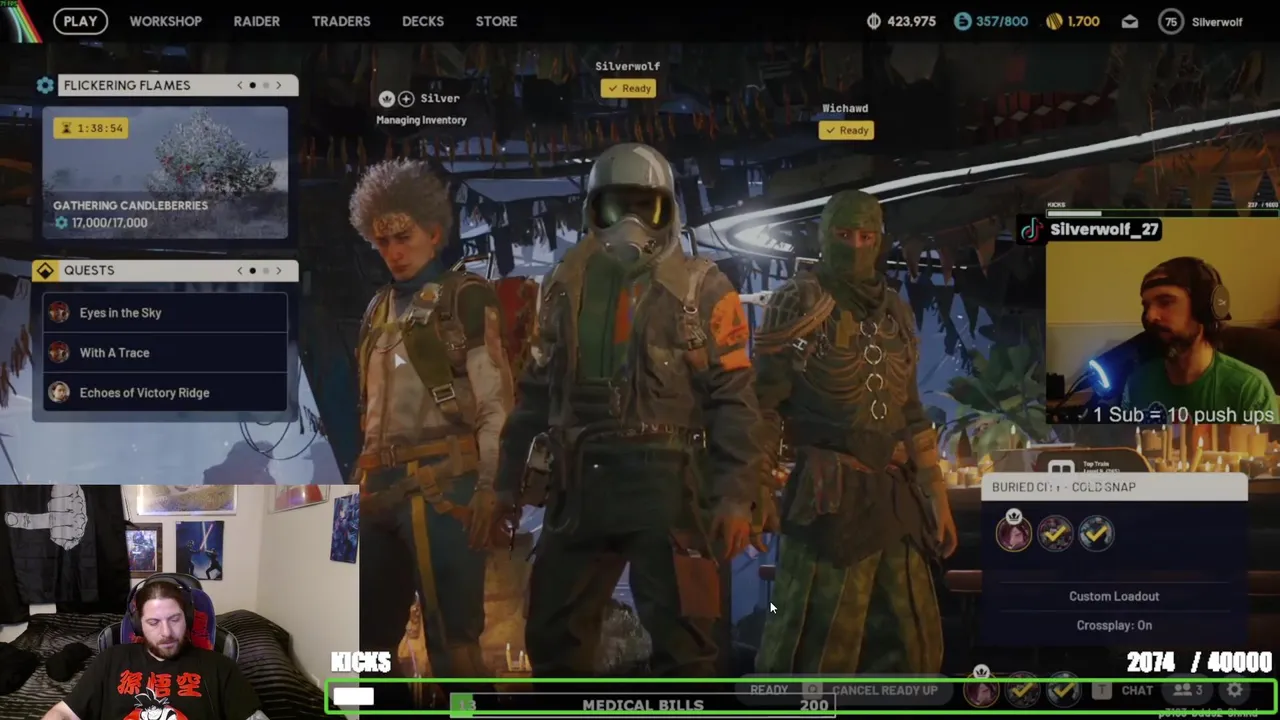The height and width of the screenshot is (720, 1280).
Task: Open Custom Loadout selection
Action: 1114,596
